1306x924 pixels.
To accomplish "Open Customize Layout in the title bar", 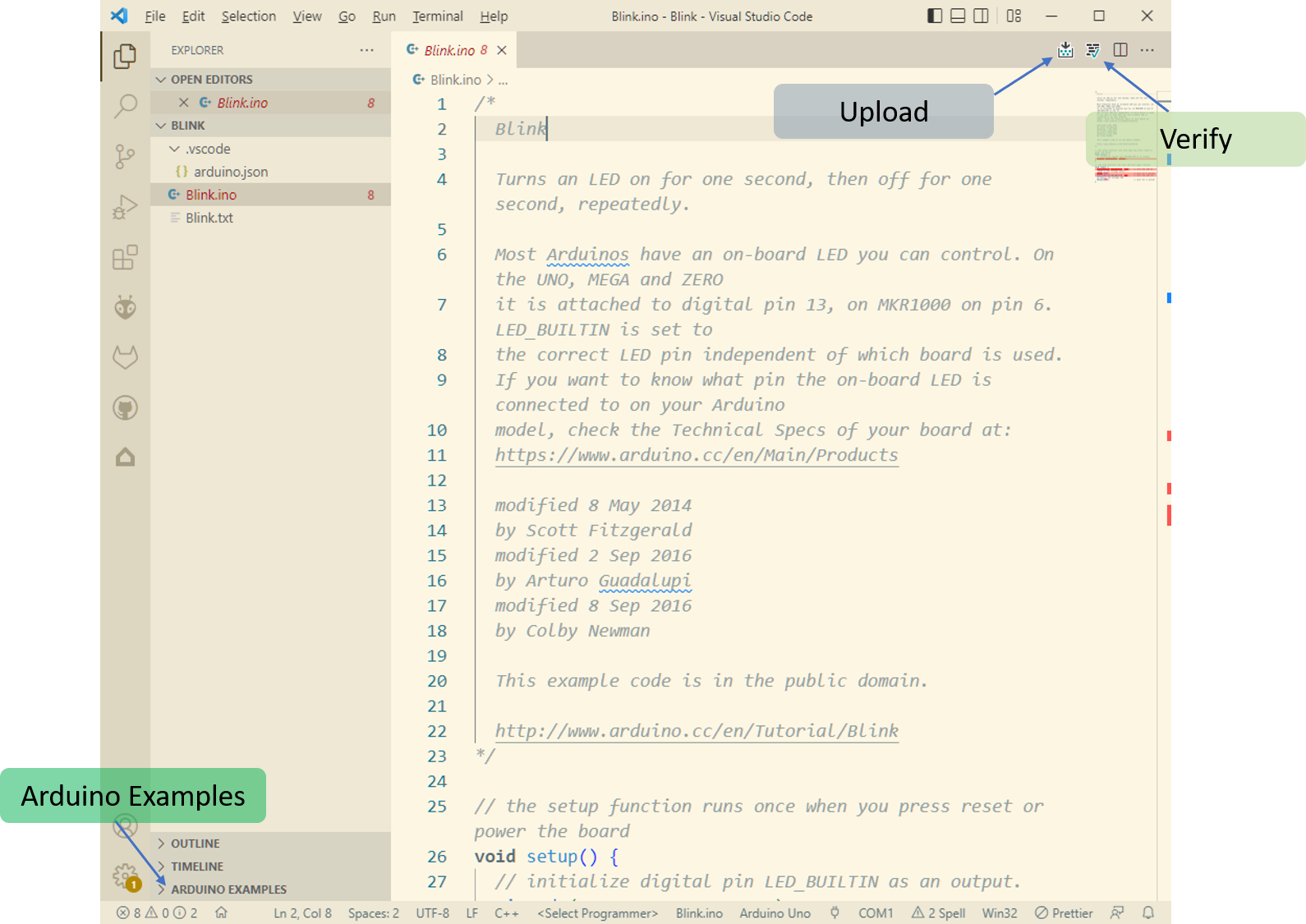I will click(x=1014, y=16).
